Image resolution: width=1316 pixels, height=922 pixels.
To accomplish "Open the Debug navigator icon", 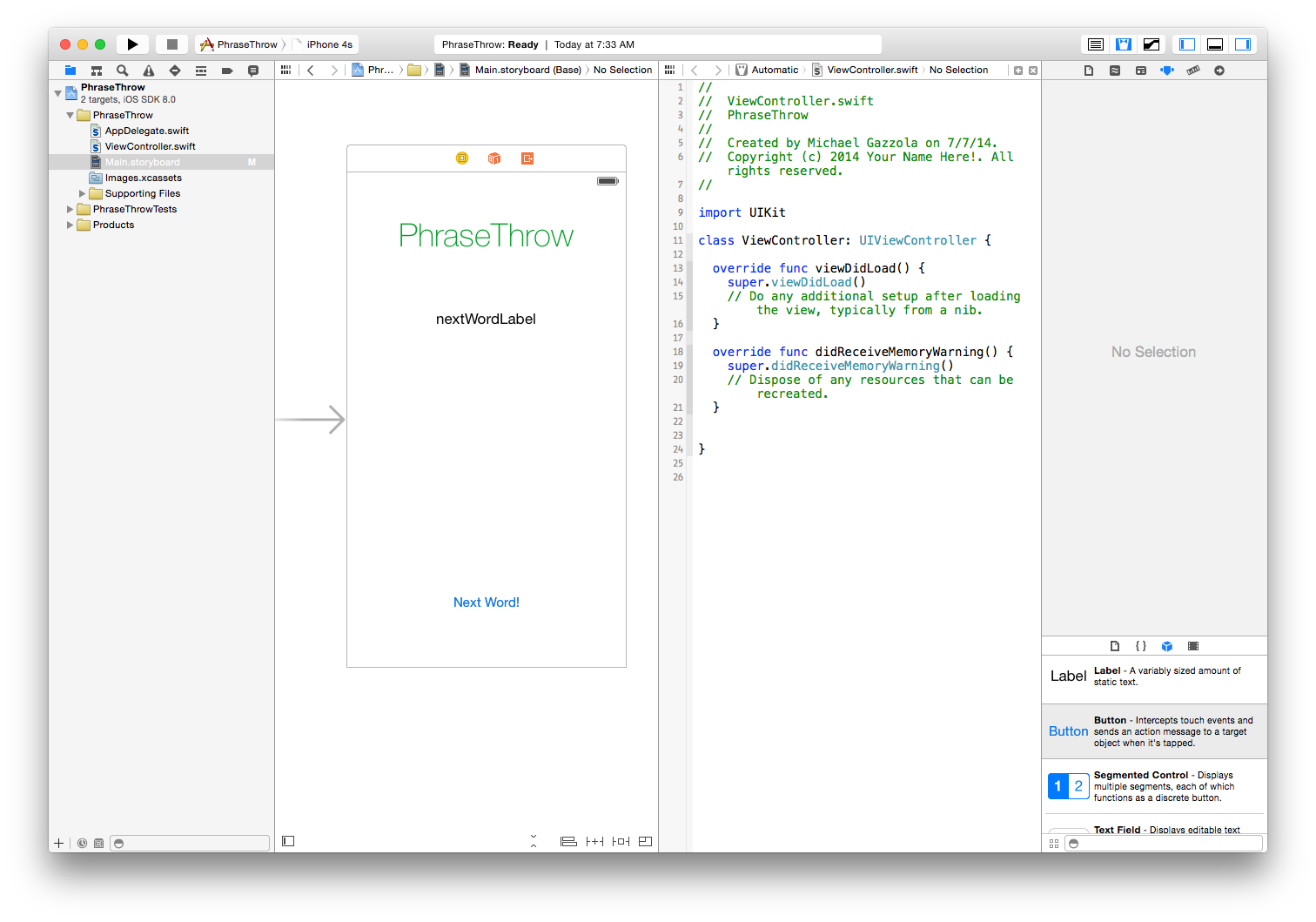I will 201,71.
